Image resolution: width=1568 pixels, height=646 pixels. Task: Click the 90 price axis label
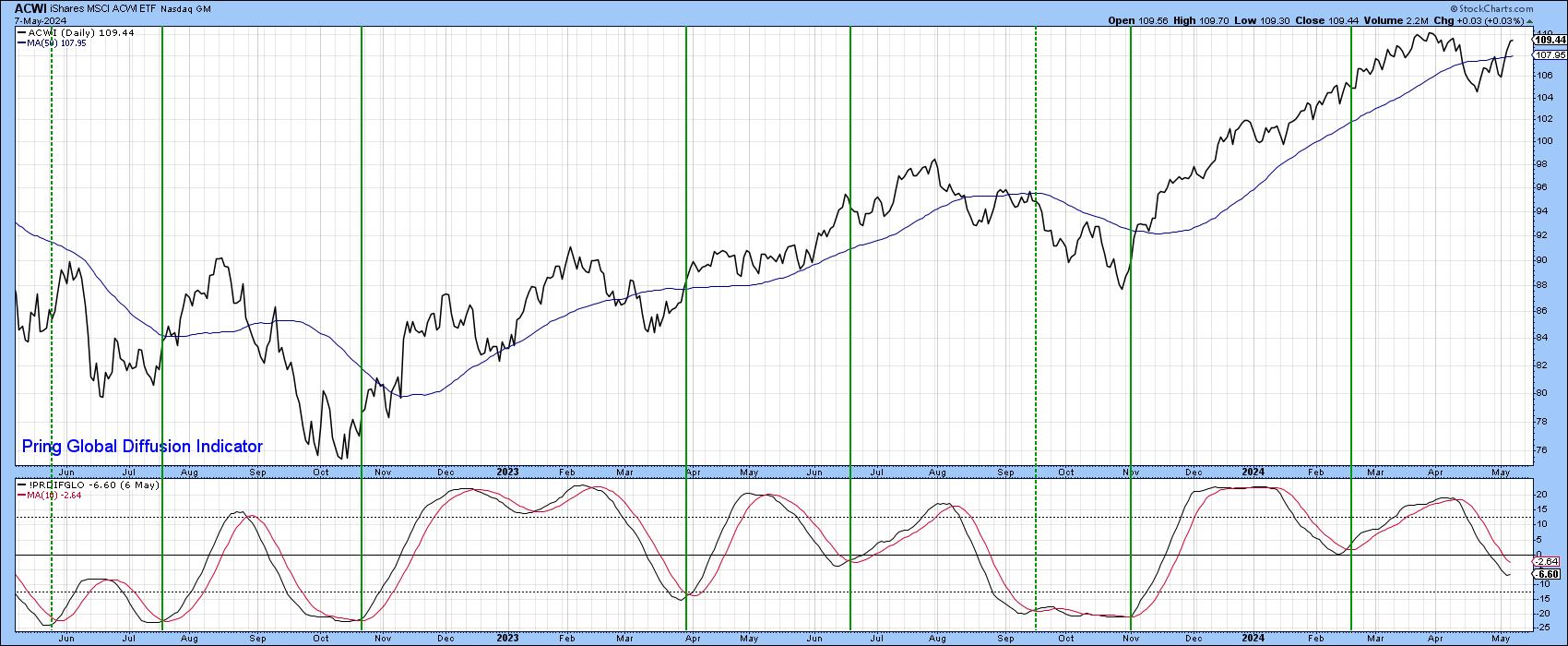[x=1540, y=261]
